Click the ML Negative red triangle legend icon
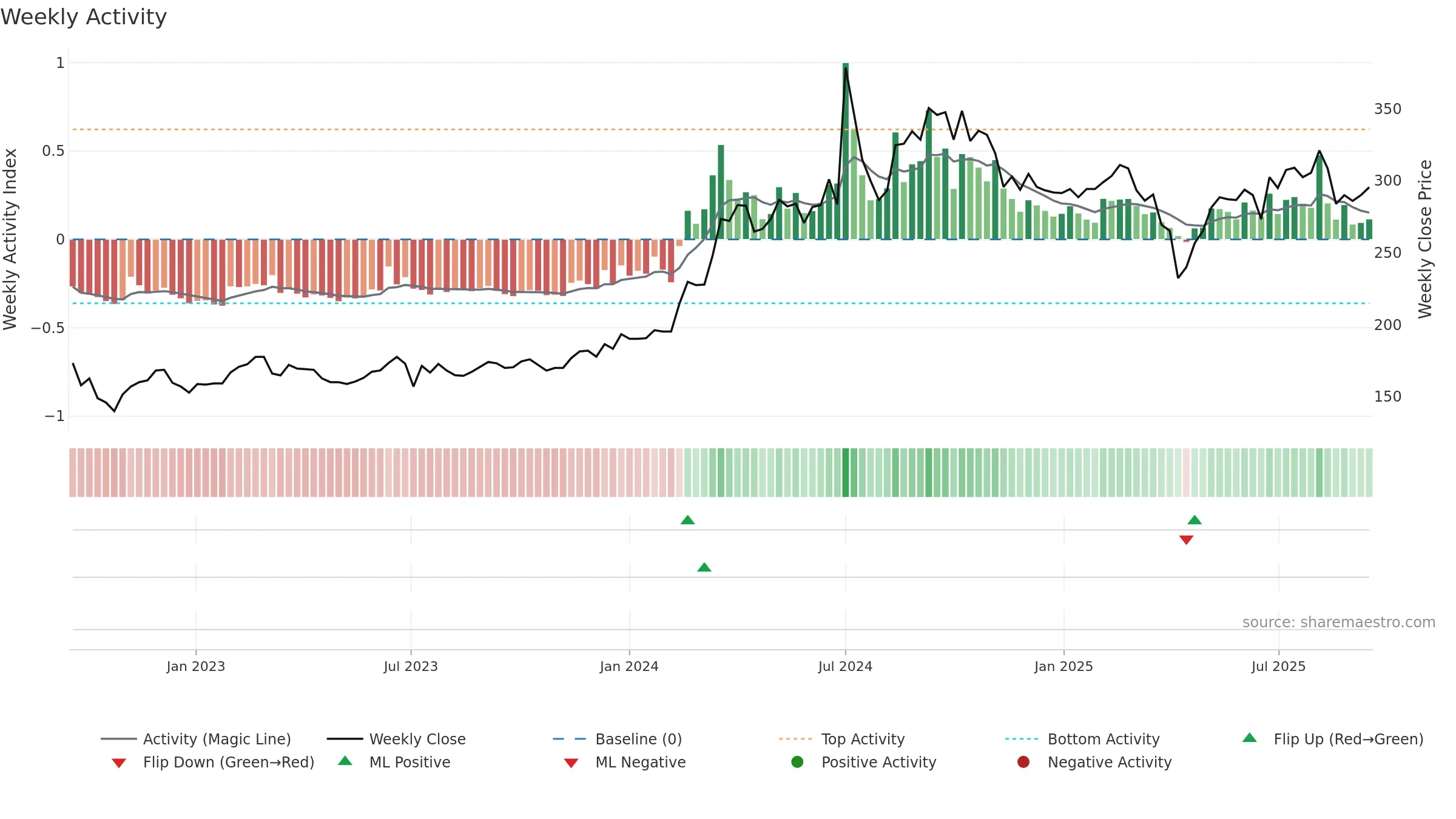Screen dimensions: 1456x819 571,763
